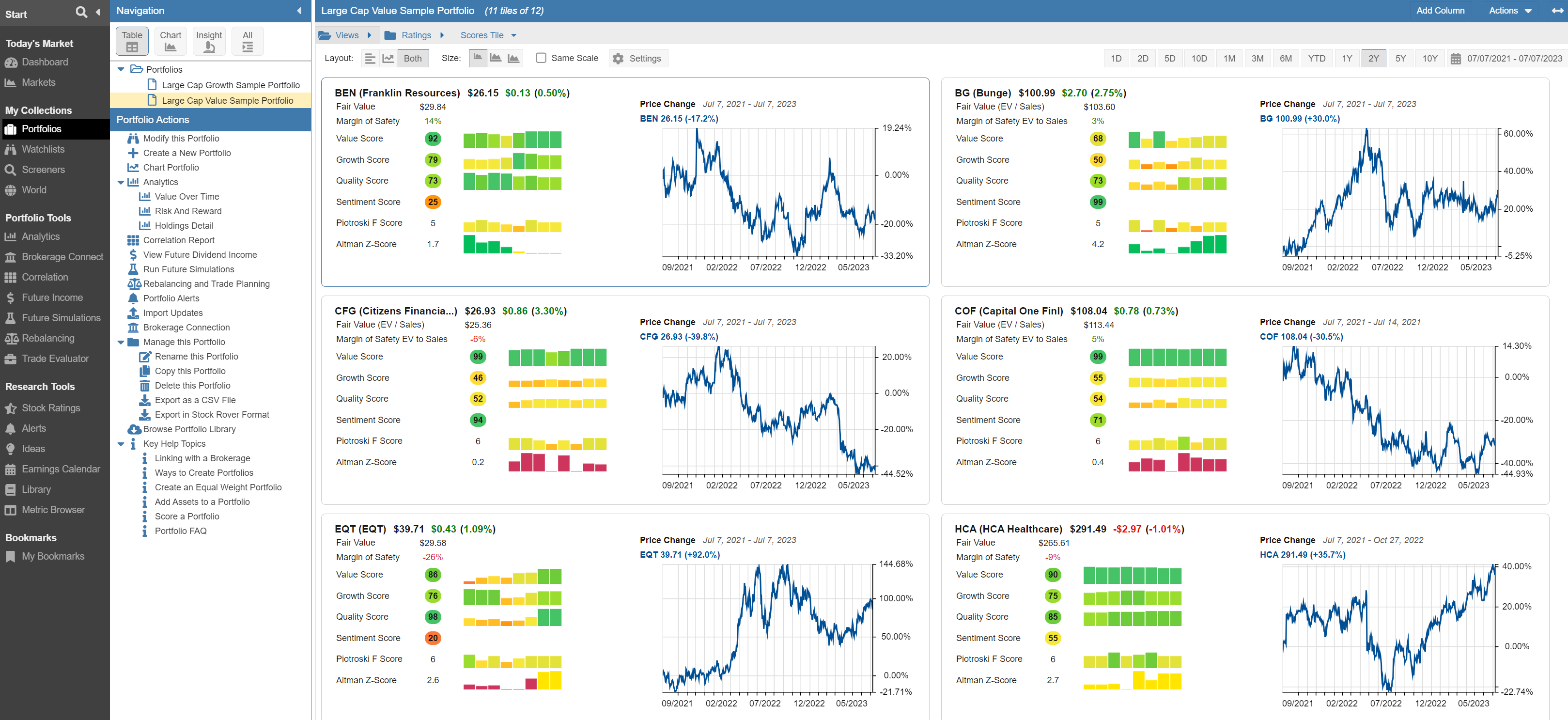
Task: Click the search magnifier icon in Start bar
Action: (x=81, y=12)
